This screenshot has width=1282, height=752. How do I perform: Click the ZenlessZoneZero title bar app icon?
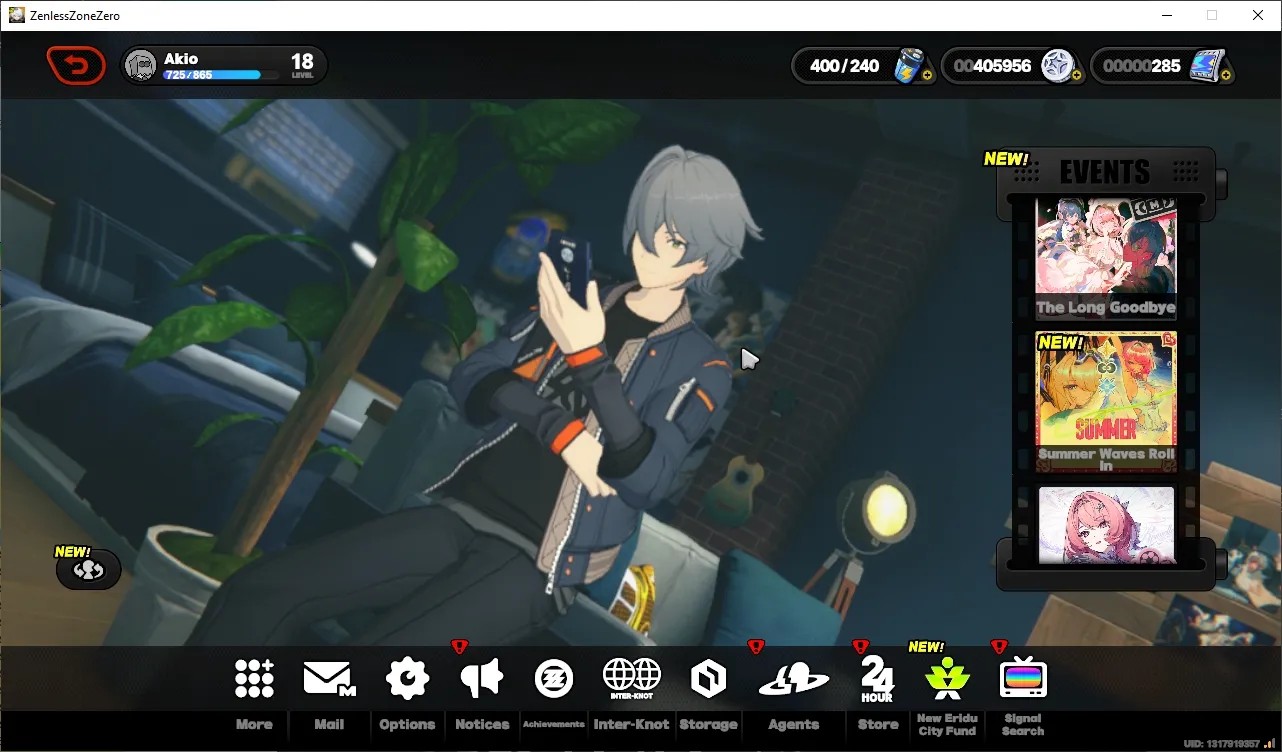click(17, 15)
